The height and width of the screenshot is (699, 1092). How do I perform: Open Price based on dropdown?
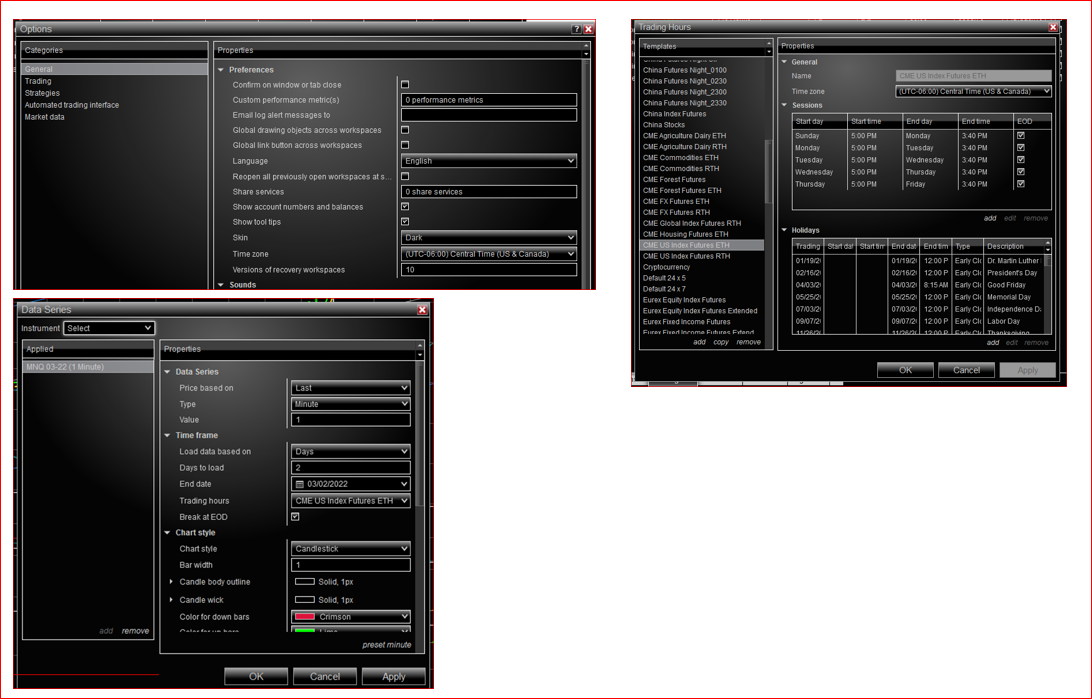[350, 388]
